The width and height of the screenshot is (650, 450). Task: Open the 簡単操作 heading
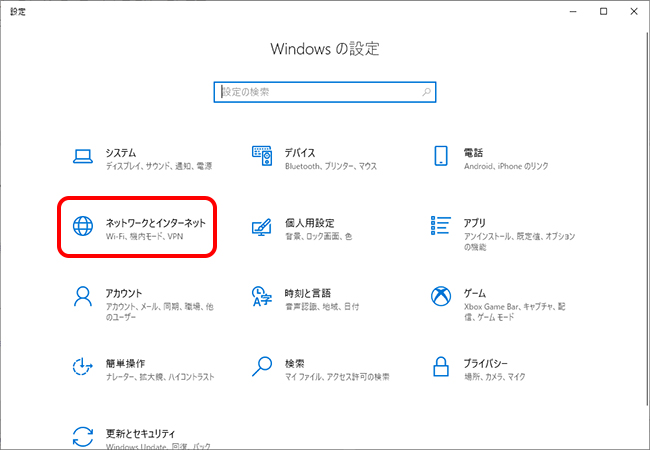click(125, 363)
